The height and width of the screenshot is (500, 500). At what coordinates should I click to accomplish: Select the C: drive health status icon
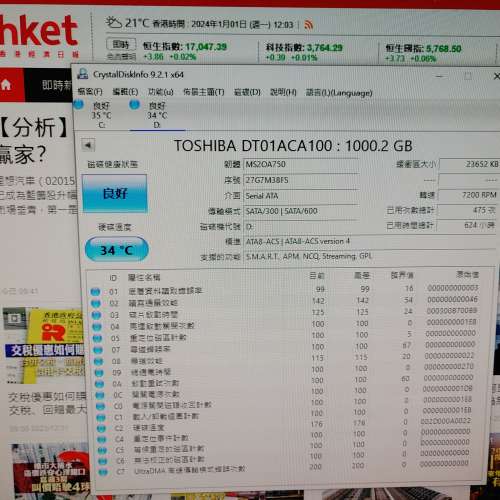click(x=78, y=105)
